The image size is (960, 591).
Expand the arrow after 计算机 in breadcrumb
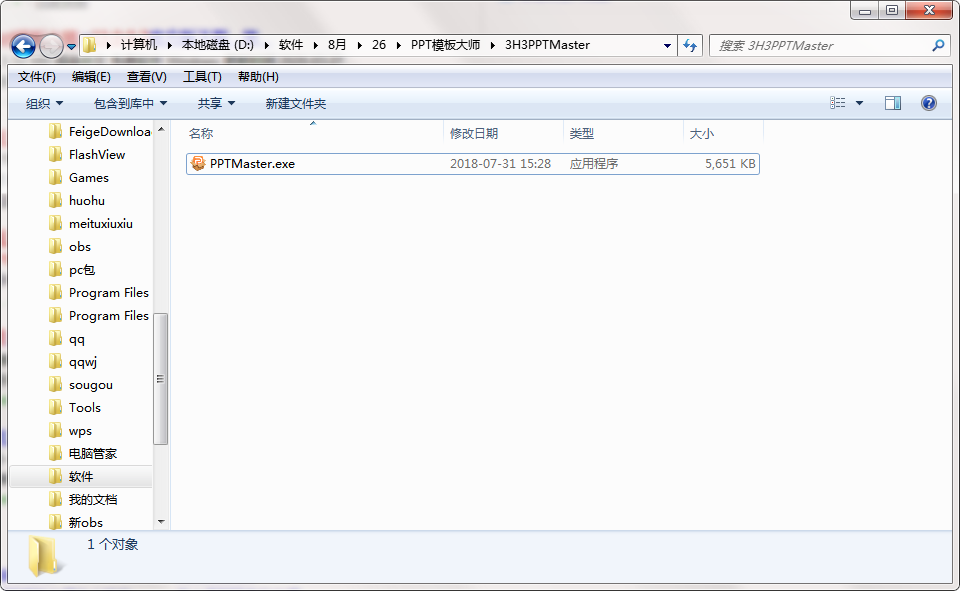[169, 45]
